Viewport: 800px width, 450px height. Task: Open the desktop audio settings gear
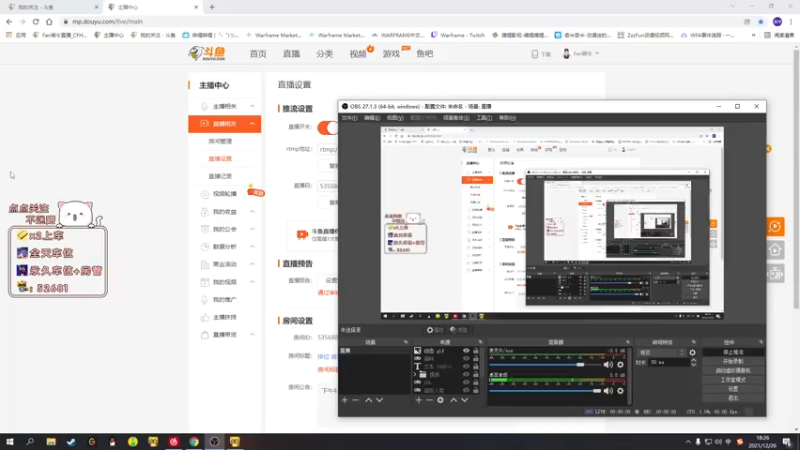pyautogui.click(x=620, y=391)
